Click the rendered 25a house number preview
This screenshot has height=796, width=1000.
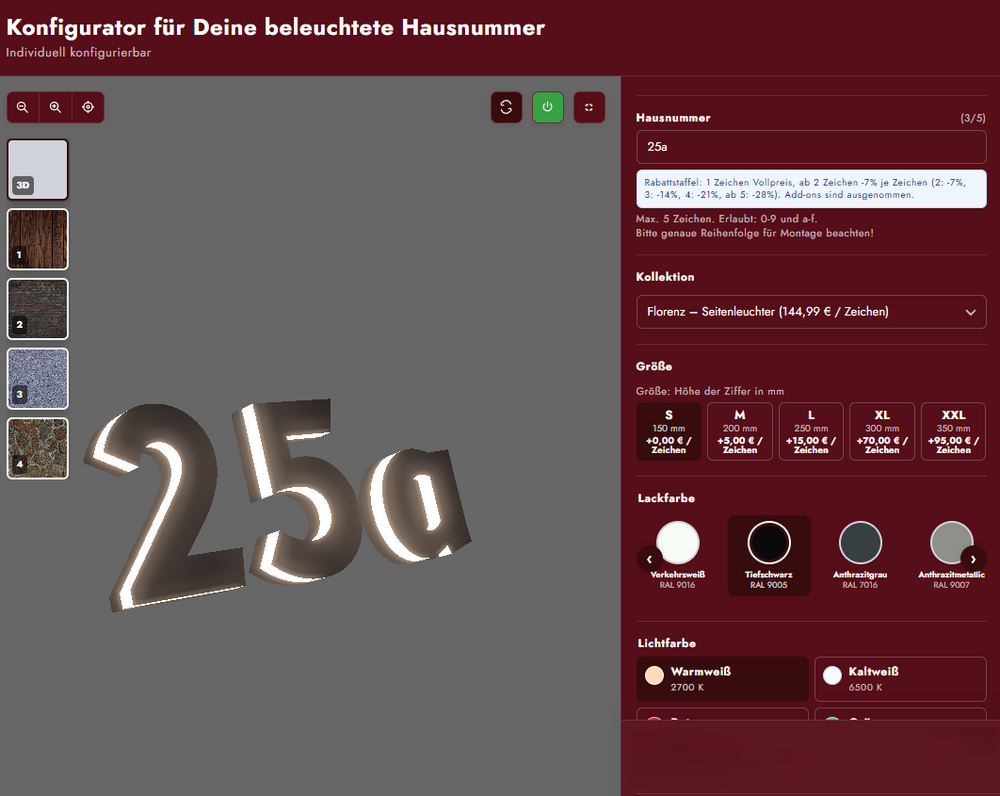(279, 504)
